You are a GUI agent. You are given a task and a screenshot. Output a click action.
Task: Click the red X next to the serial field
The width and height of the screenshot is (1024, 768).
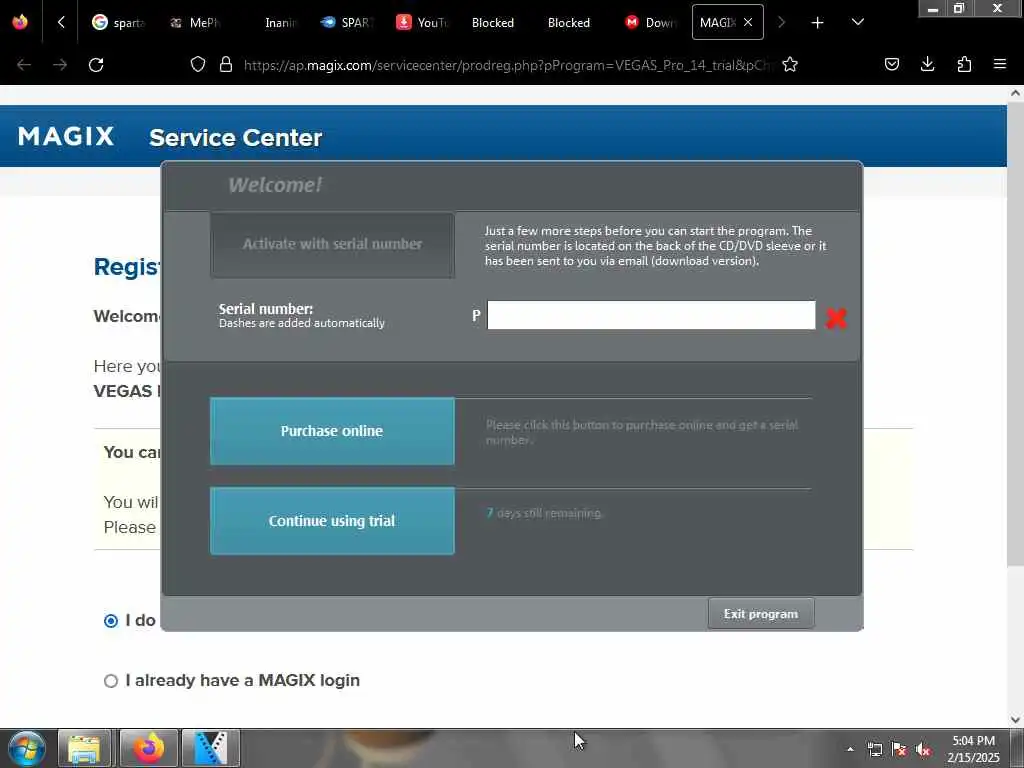pyautogui.click(x=836, y=318)
